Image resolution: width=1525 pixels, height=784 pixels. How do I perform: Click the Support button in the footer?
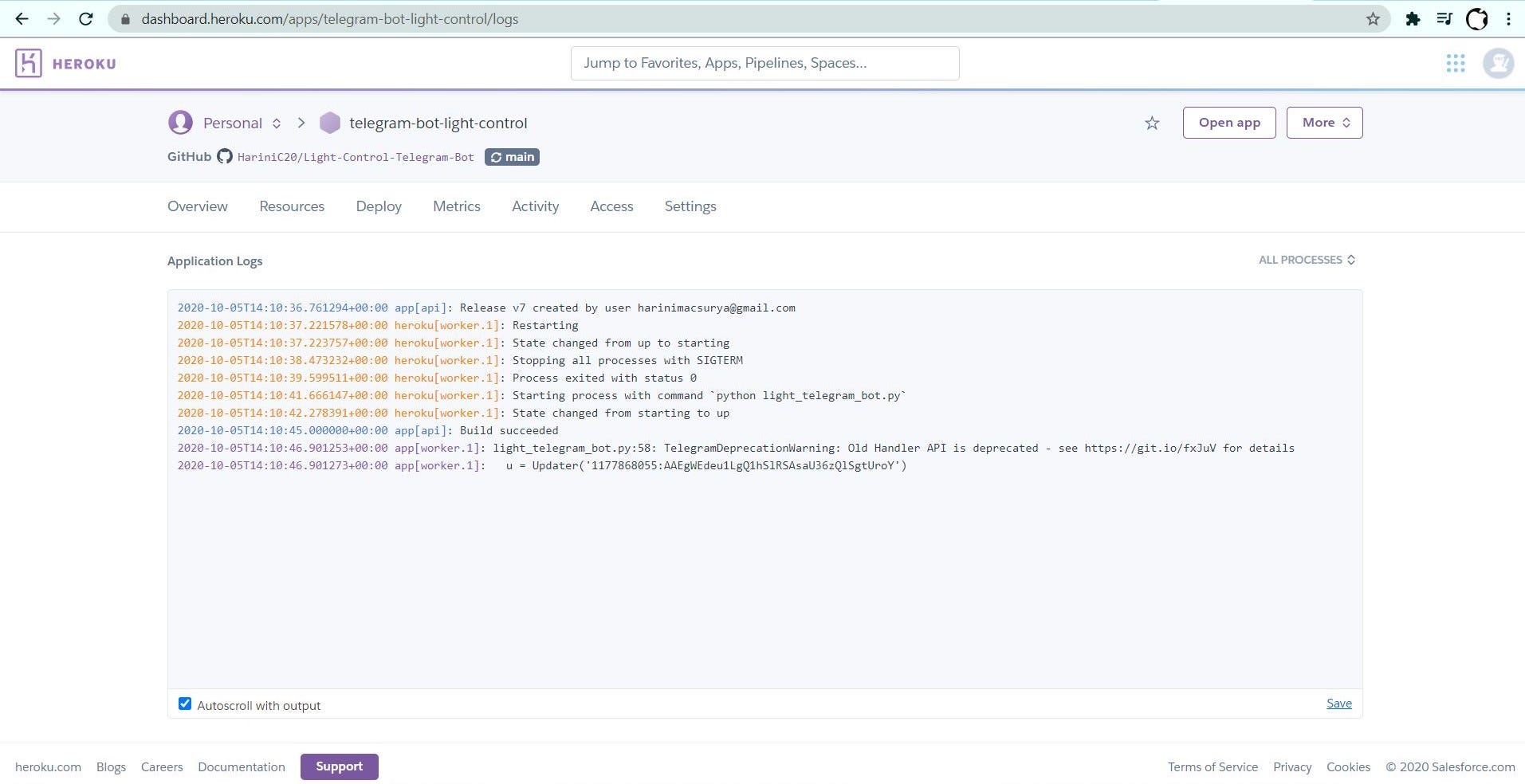click(x=339, y=766)
